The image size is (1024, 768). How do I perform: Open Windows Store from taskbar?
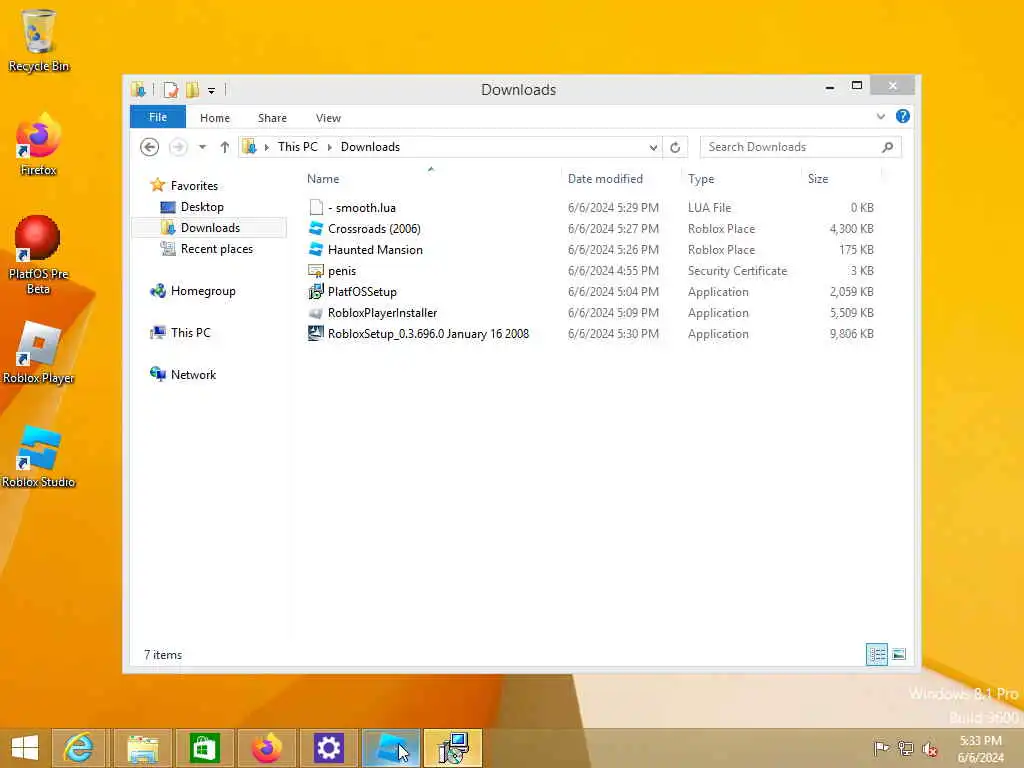tap(204, 748)
